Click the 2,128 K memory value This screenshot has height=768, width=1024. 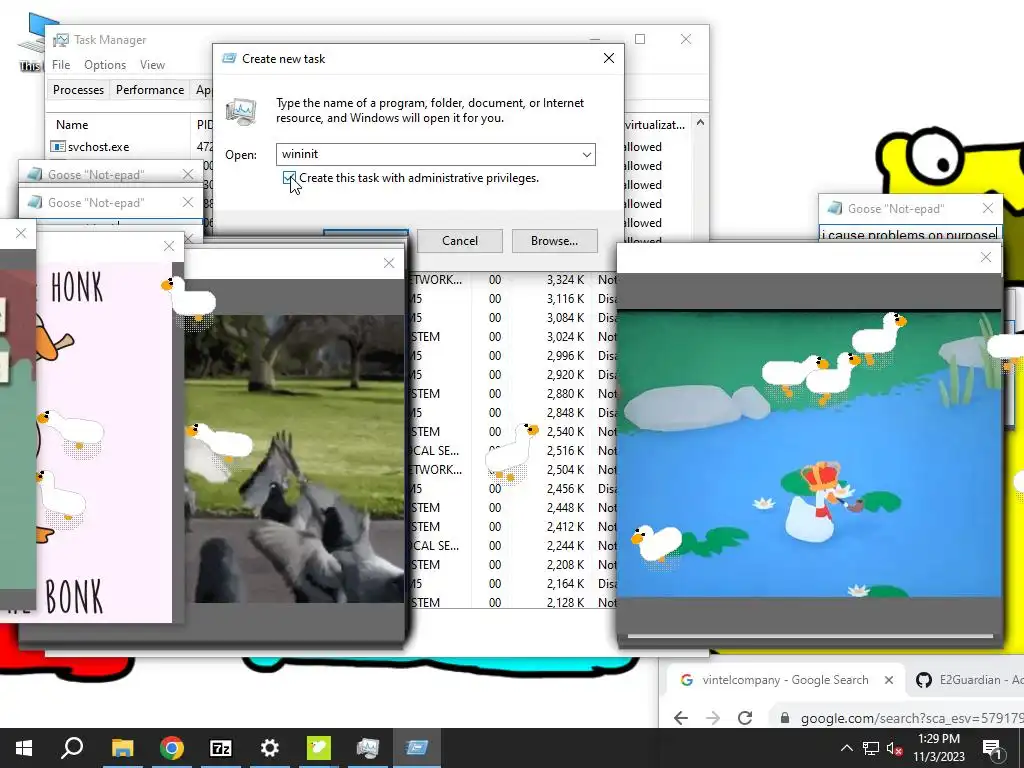coord(565,602)
